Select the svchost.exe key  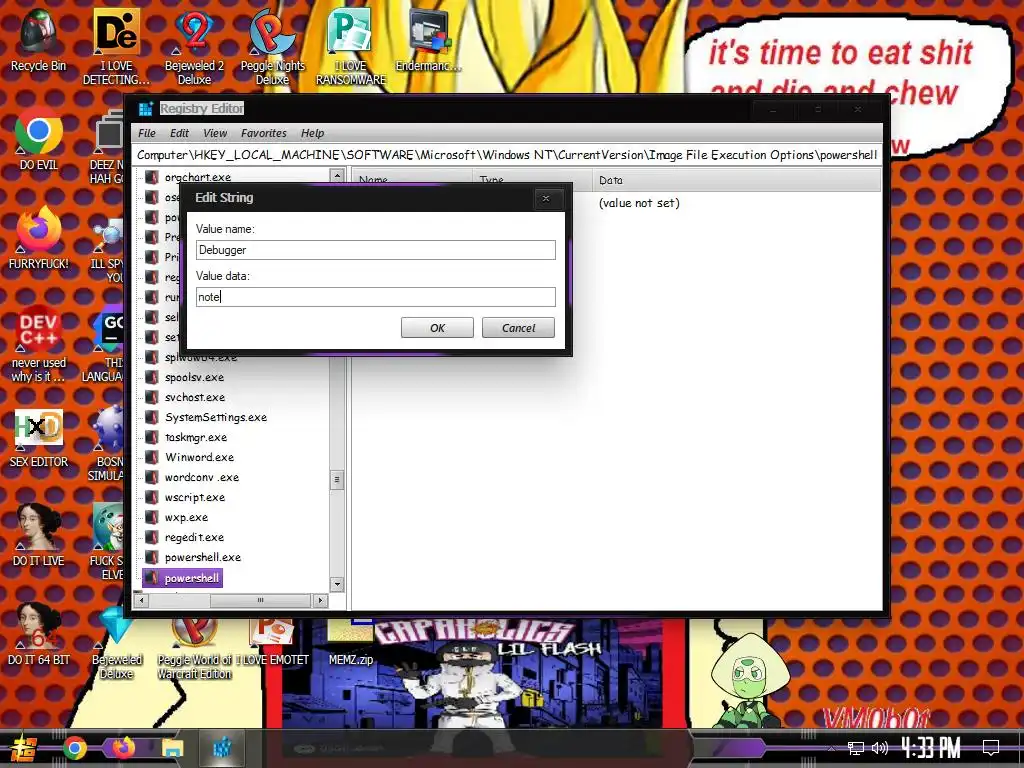[195, 397]
